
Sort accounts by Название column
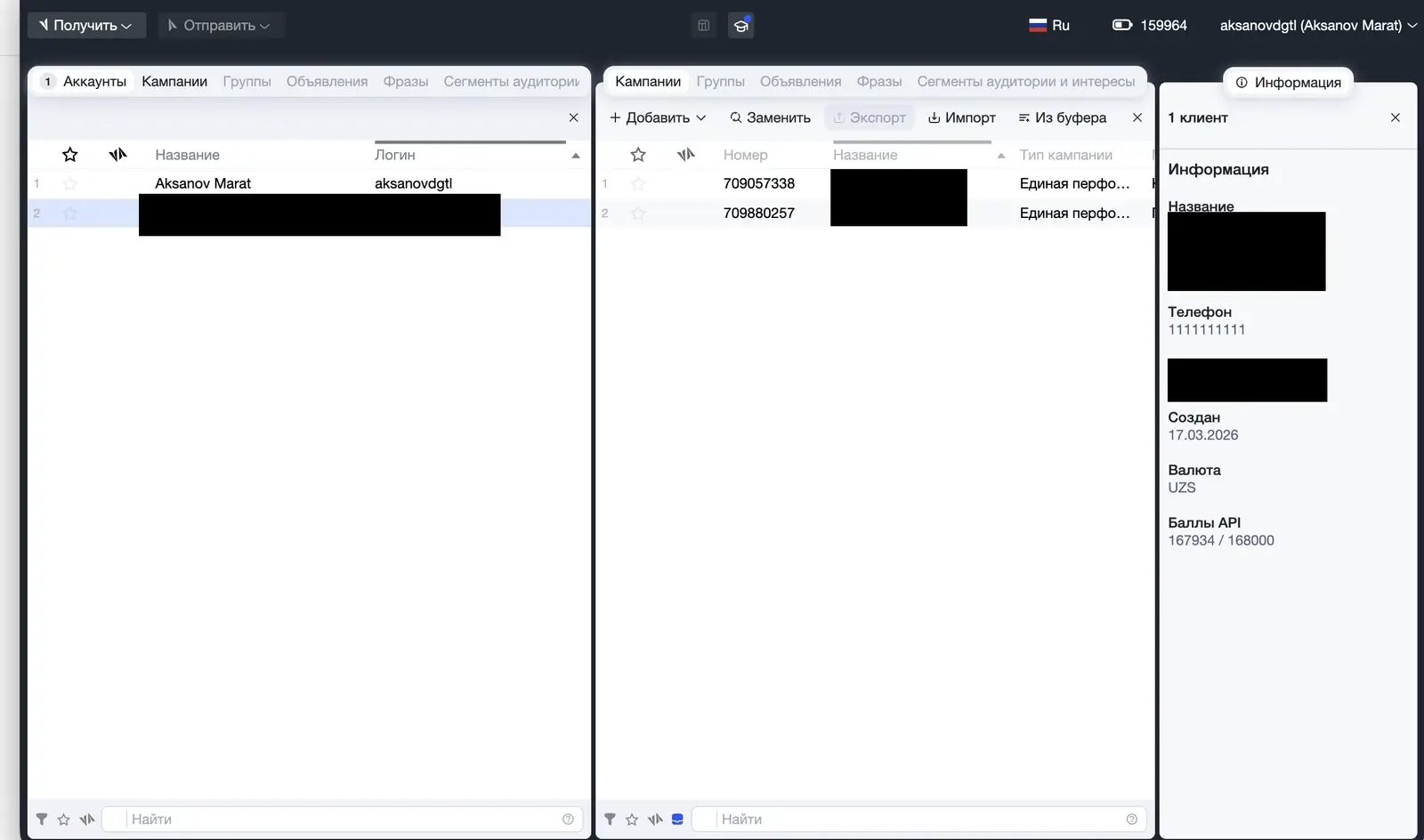tap(187, 155)
